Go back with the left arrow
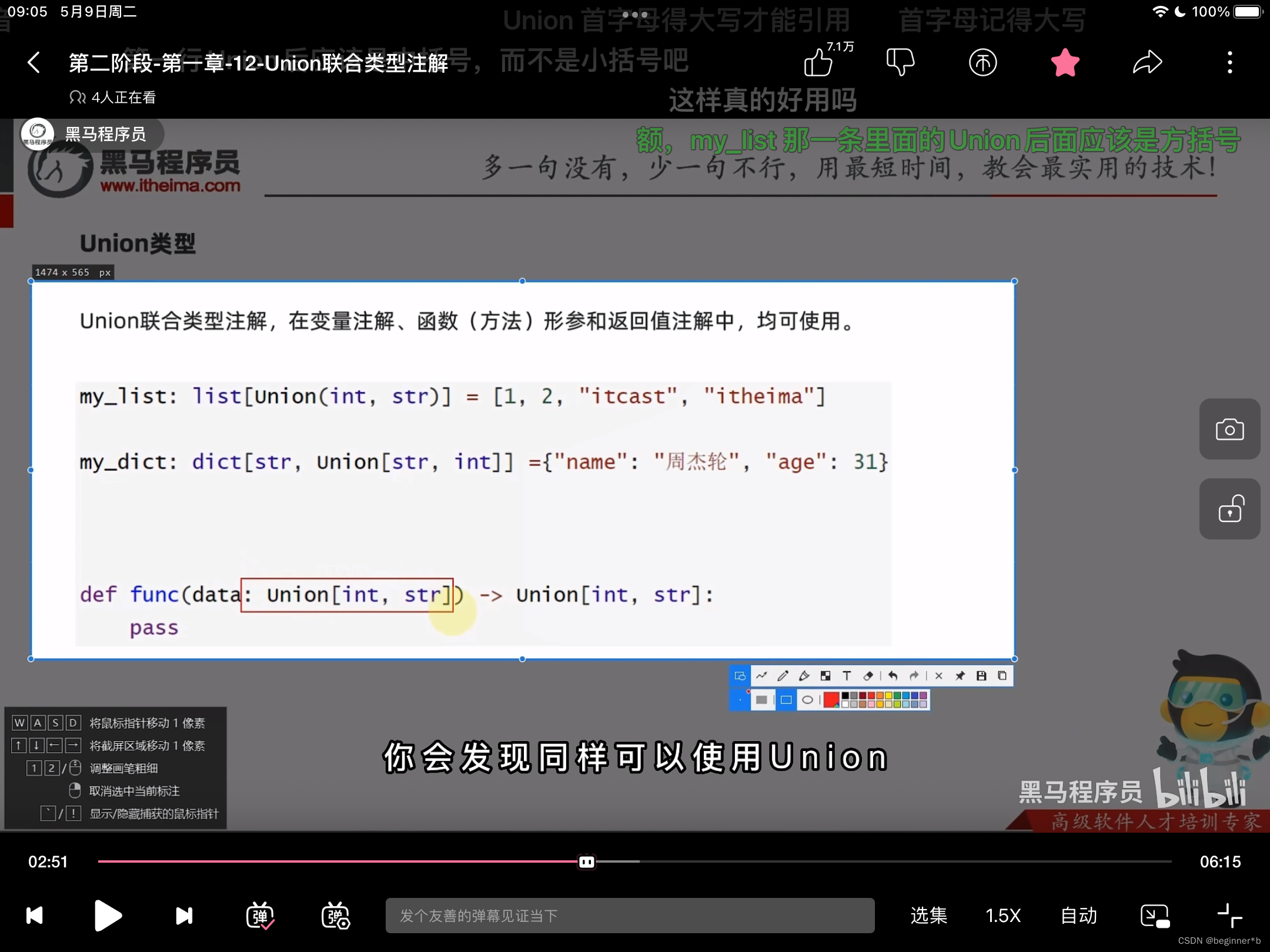This screenshot has width=1270, height=952. coord(34,62)
